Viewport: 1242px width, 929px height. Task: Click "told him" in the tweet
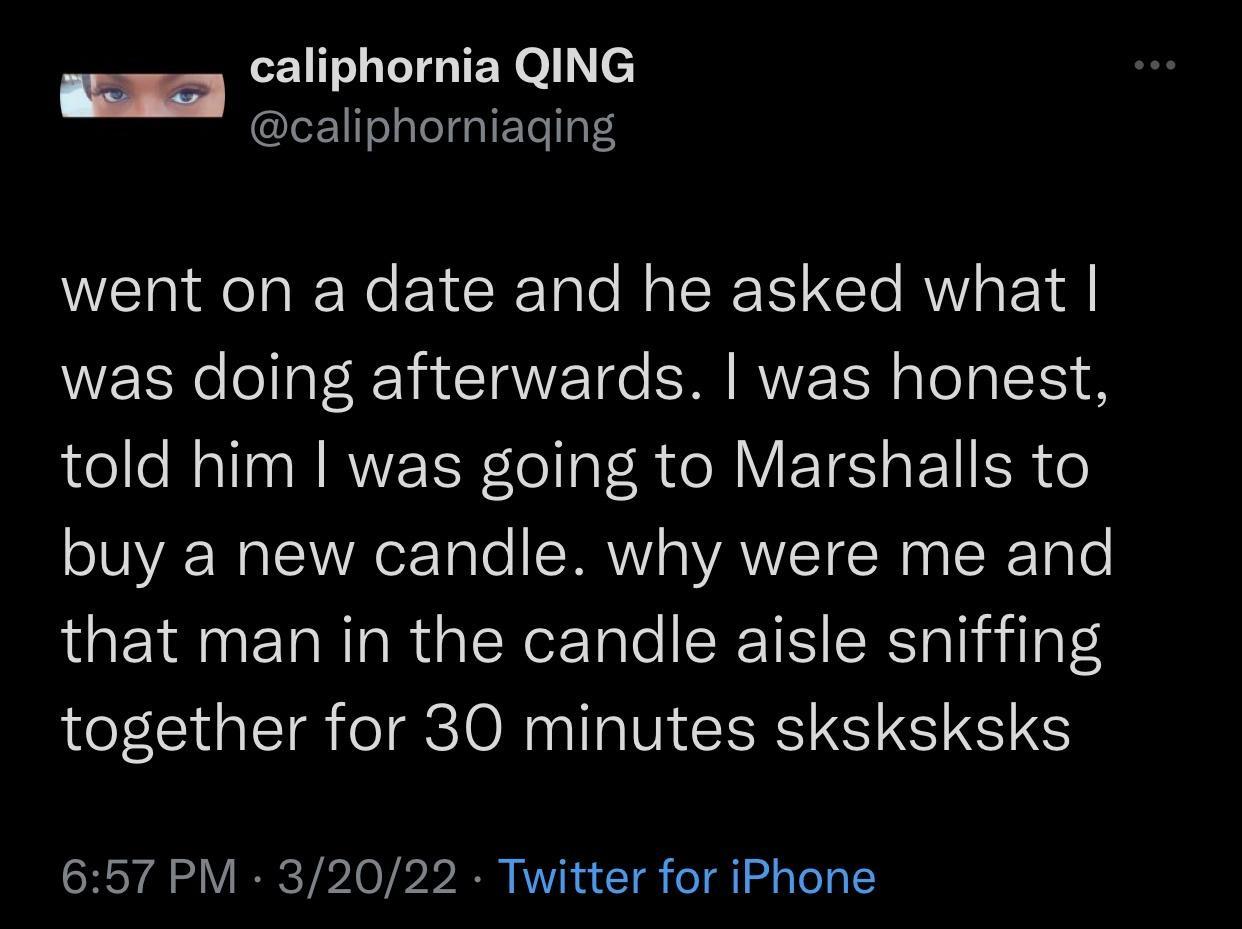coord(177,466)
